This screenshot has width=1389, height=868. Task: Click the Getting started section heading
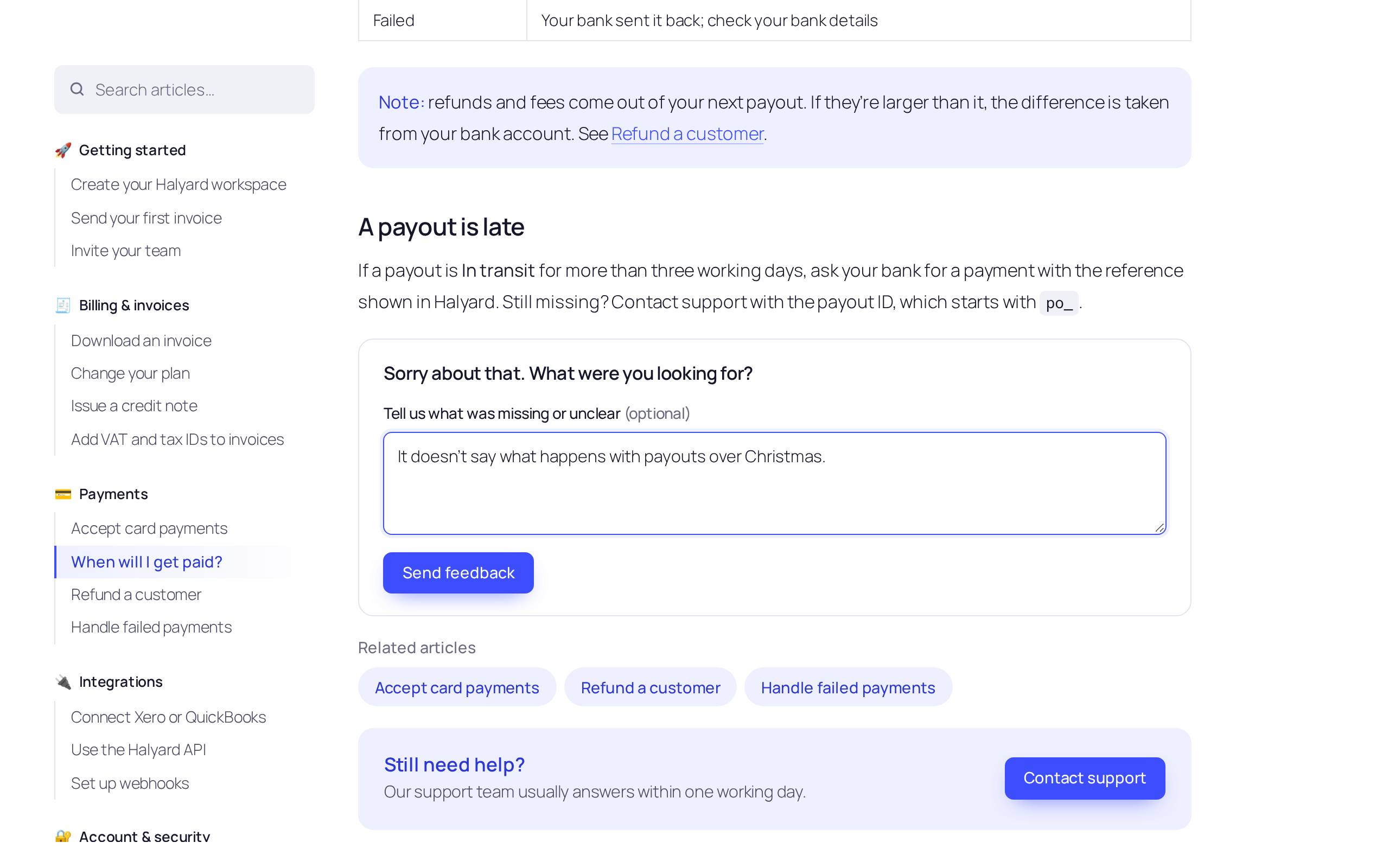pos(132,150)
